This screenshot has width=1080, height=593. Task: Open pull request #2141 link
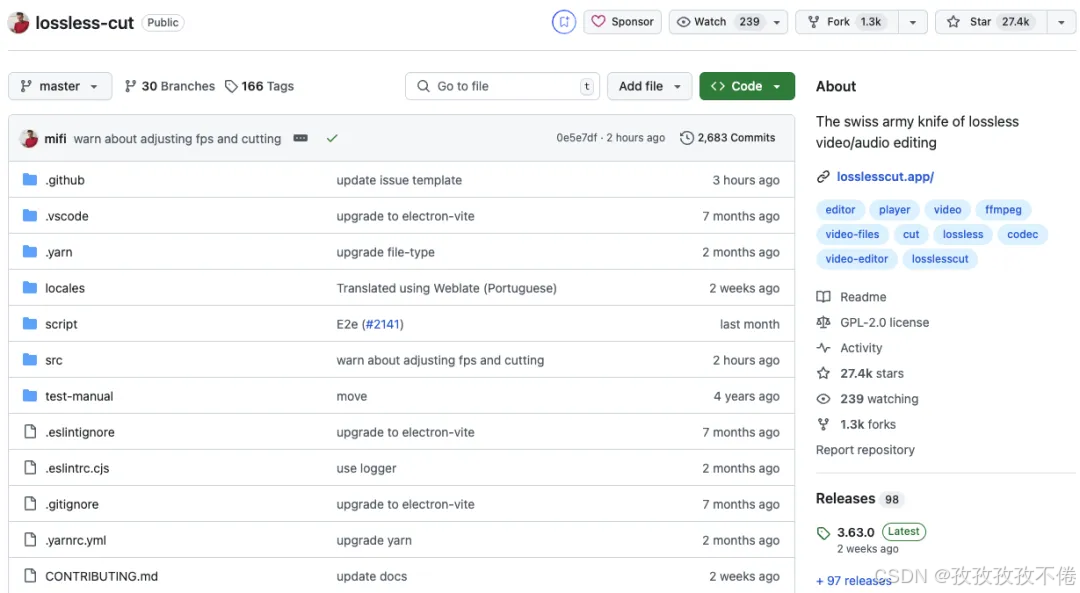click(x=383, y=324)
